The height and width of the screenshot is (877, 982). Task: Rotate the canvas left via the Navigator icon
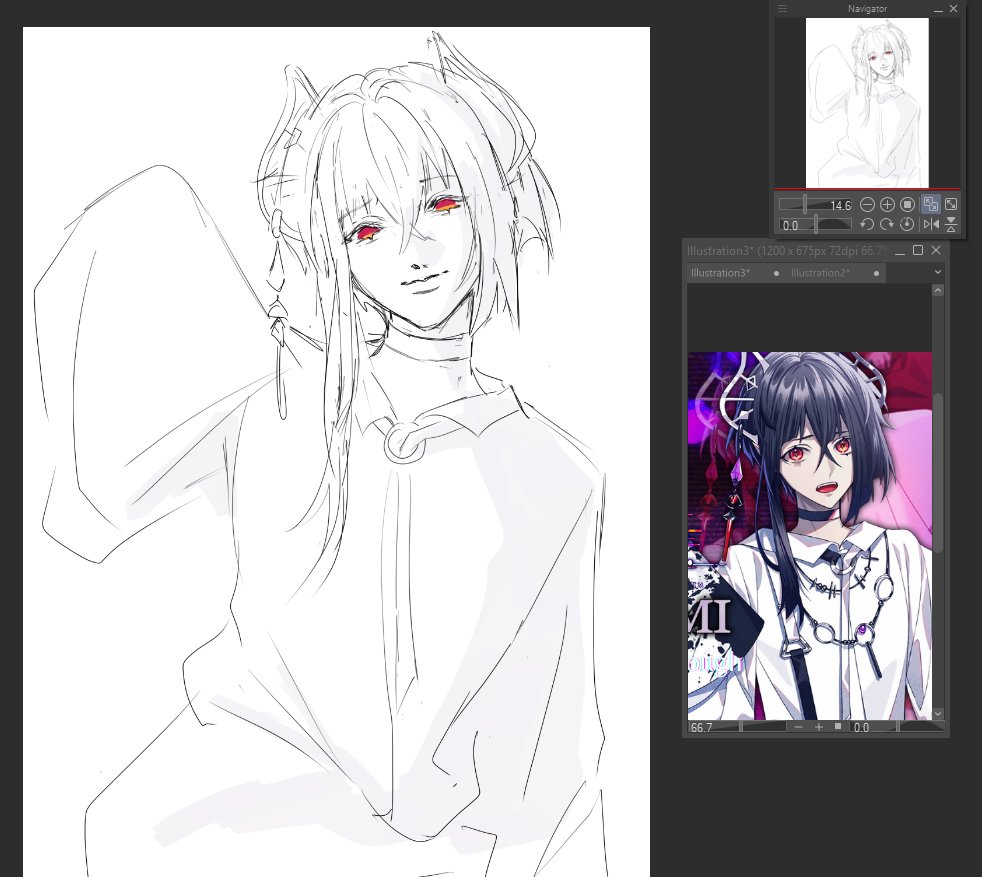point(867,223)
